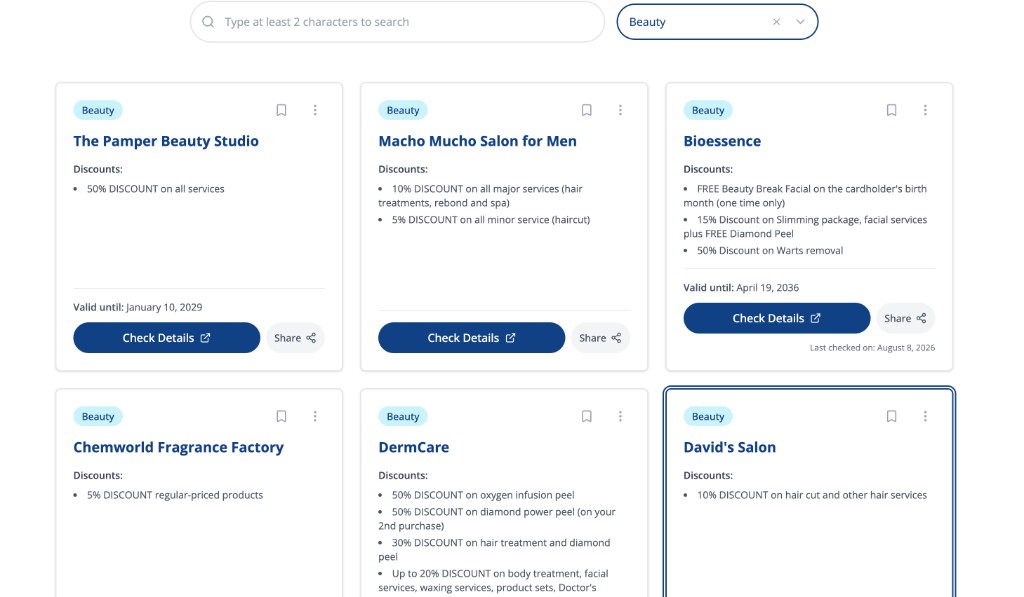Bookmark The Pamper Beauty Studio card
Image resolution: width=1024 pixels, height=597 pixels.
click(281, 110)
